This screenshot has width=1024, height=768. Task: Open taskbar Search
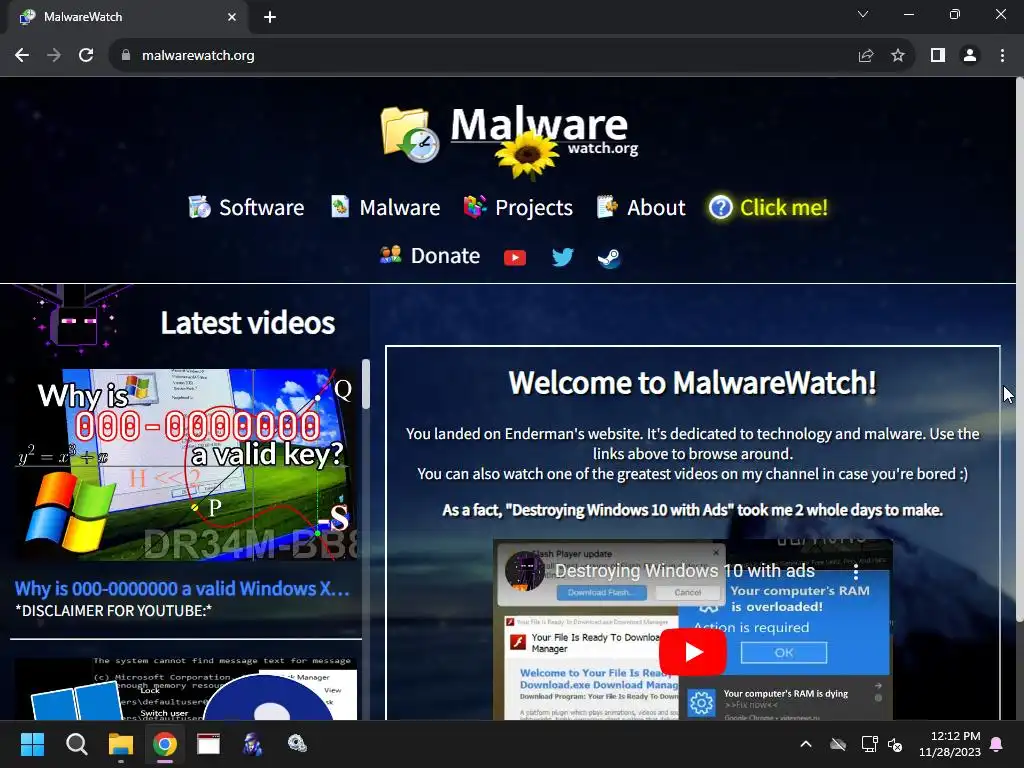click(x=76, y=744)
